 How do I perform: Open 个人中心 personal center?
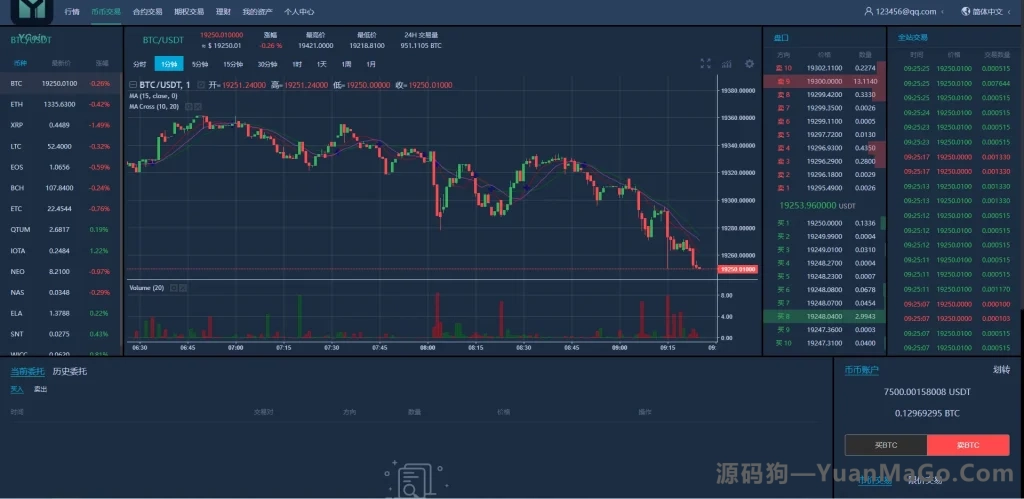(299, 11)
